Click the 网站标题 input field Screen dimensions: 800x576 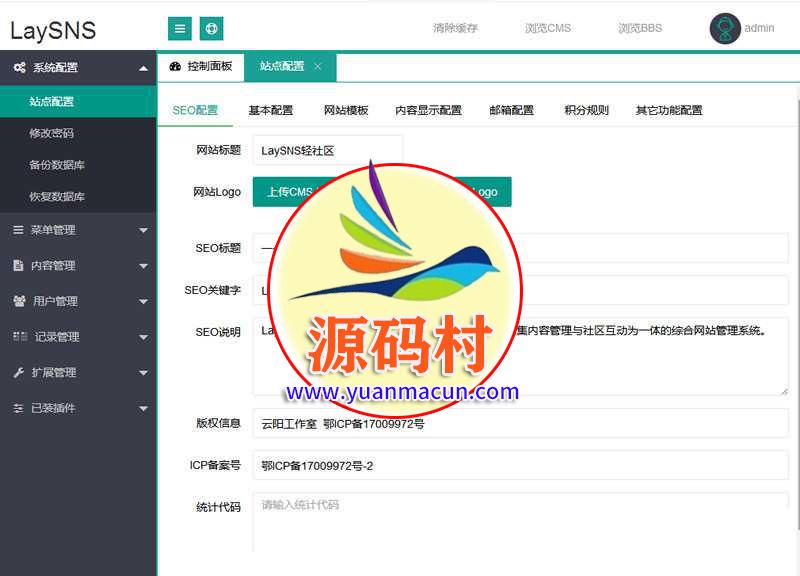coord(327,151)
